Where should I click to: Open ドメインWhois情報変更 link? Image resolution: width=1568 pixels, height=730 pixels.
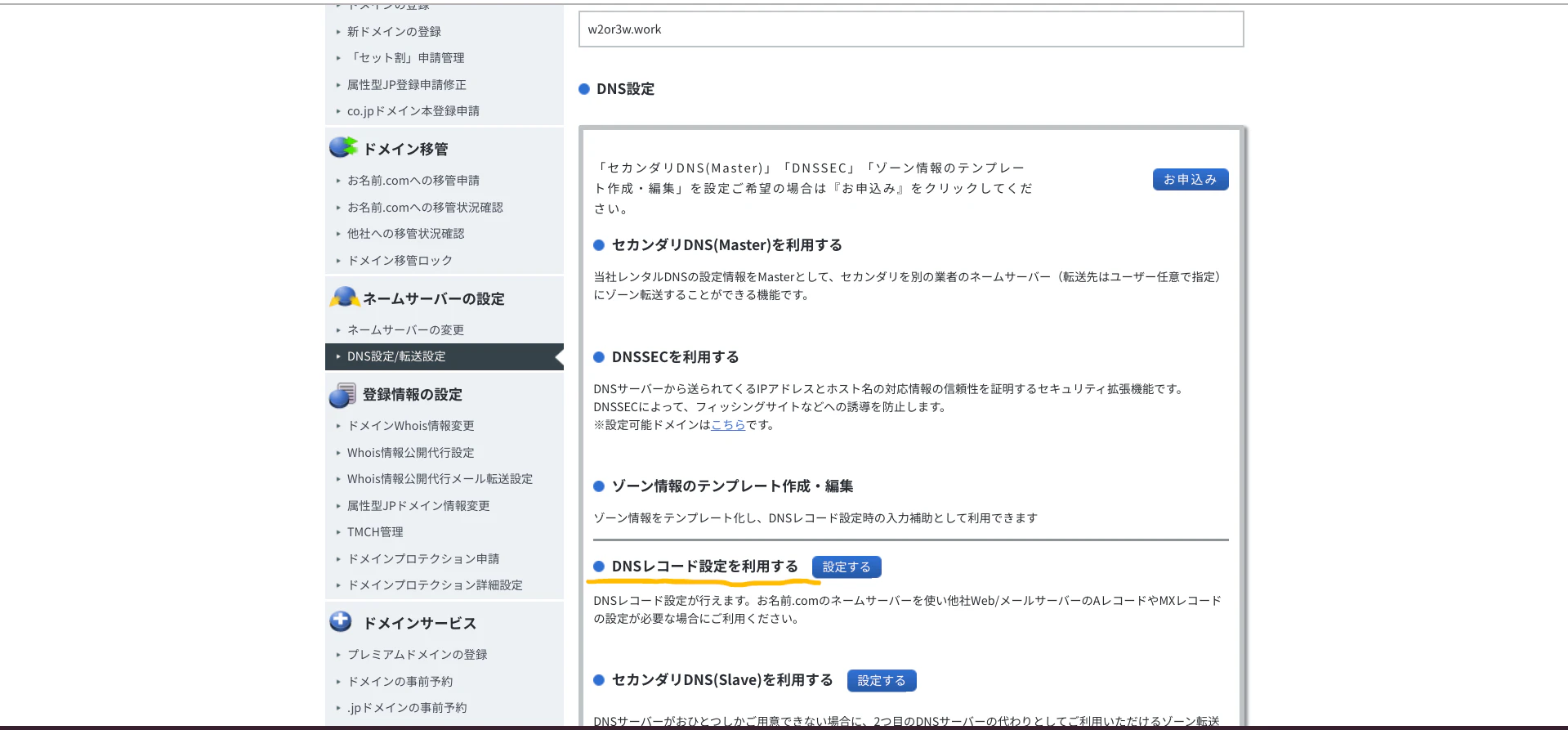410,426
